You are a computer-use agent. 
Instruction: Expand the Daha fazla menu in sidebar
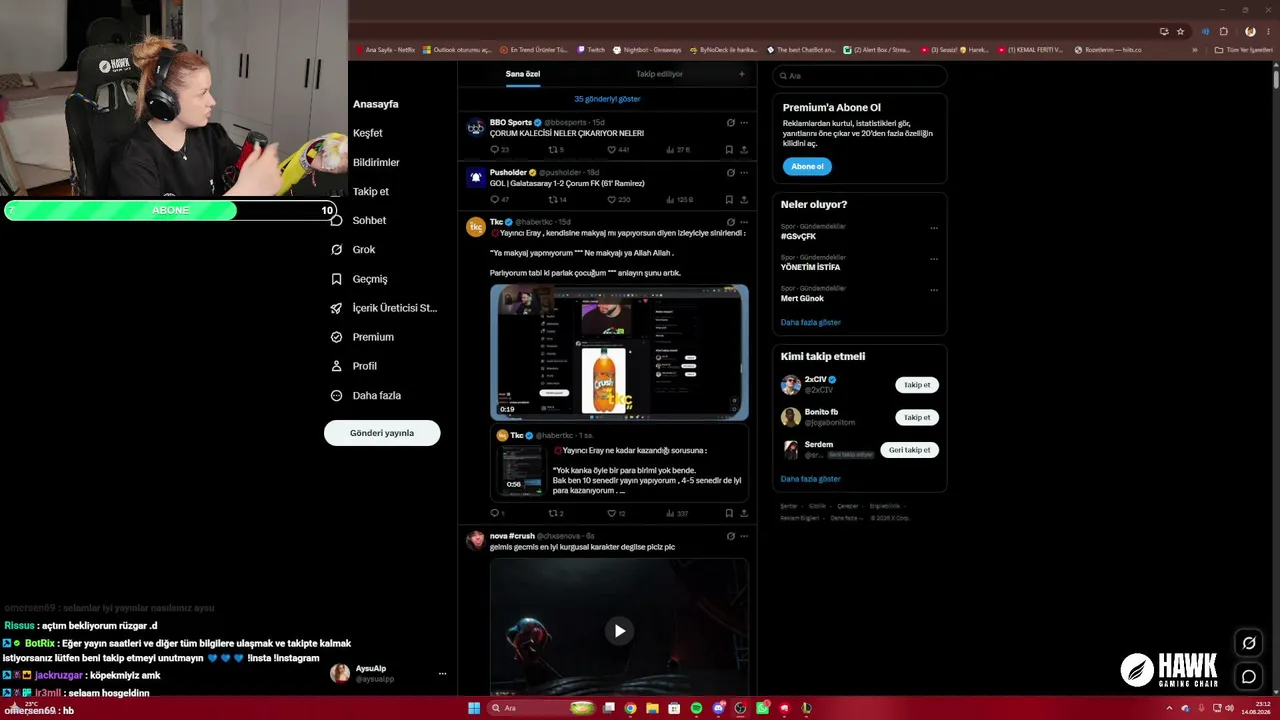(x=366, y=396)
